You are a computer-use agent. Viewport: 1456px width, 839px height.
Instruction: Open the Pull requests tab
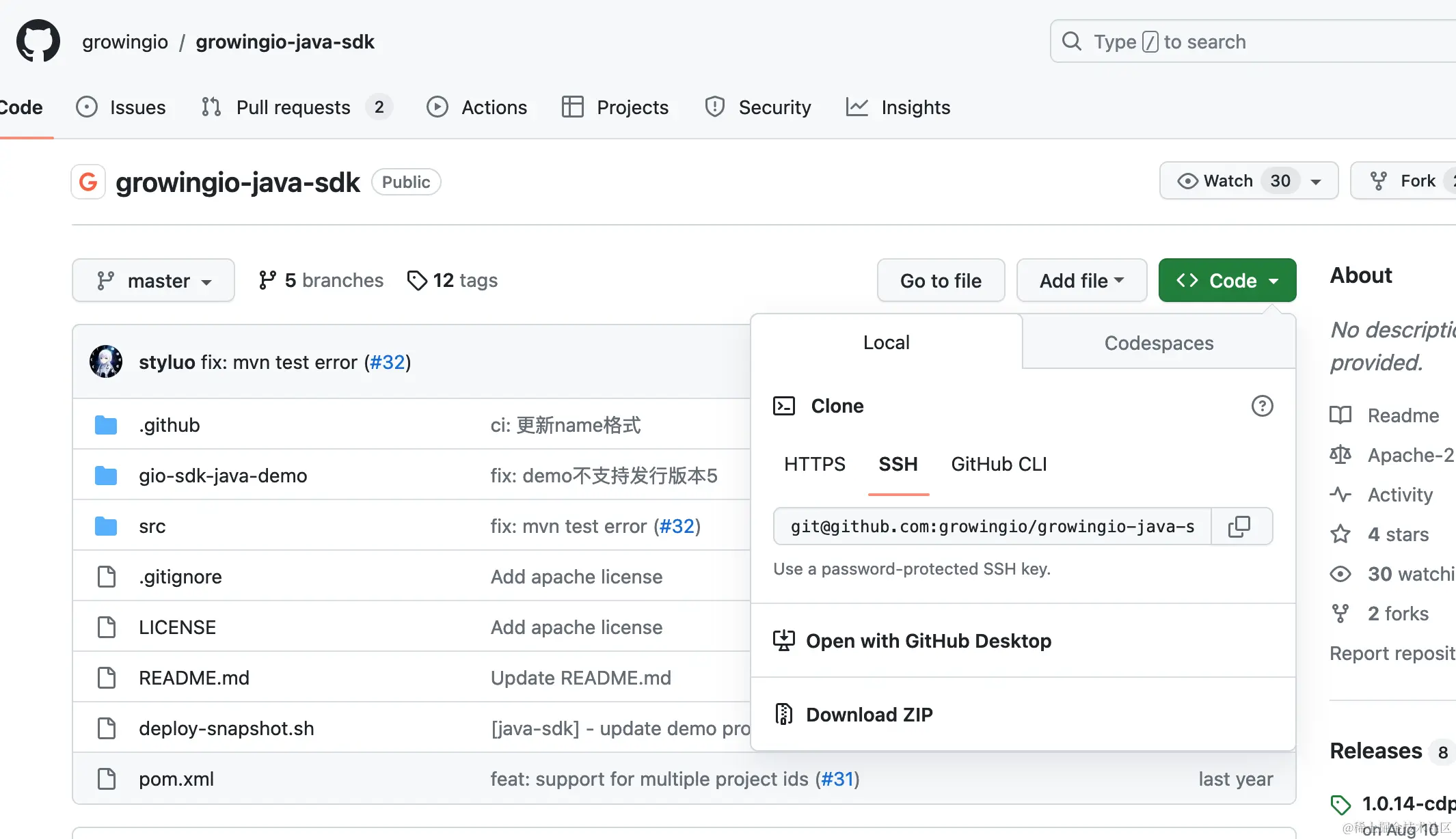[297, 107]
